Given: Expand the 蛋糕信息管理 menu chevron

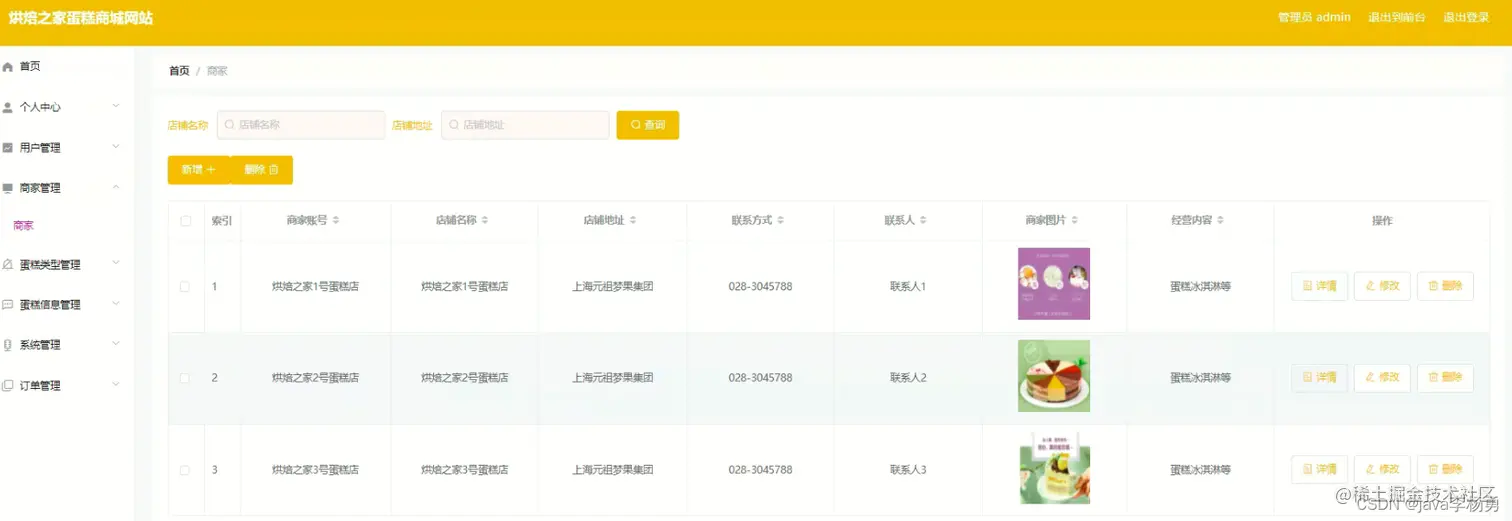Looking at the screenshot, I should (x=116, y=304).
